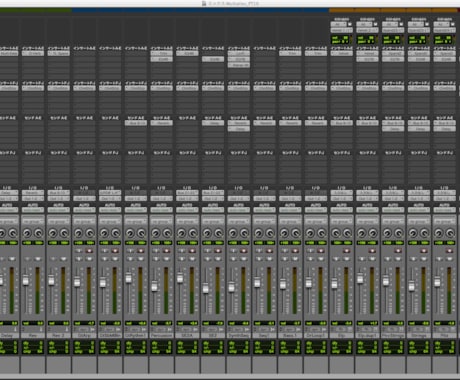Mute the Rev 2 aux track
Viewport: 460px width, 380px height.
click(x=64, y=259)
